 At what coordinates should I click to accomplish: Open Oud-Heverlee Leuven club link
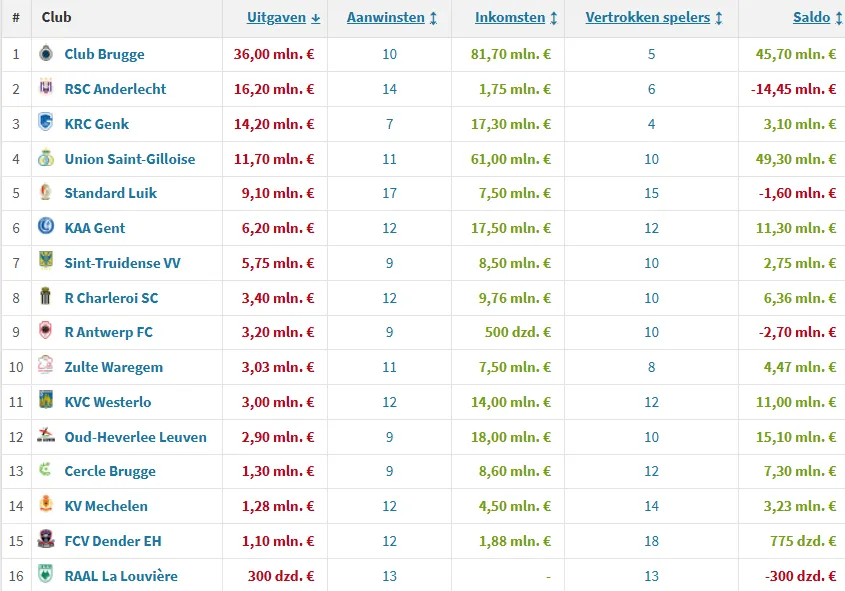tap(135, 437)
